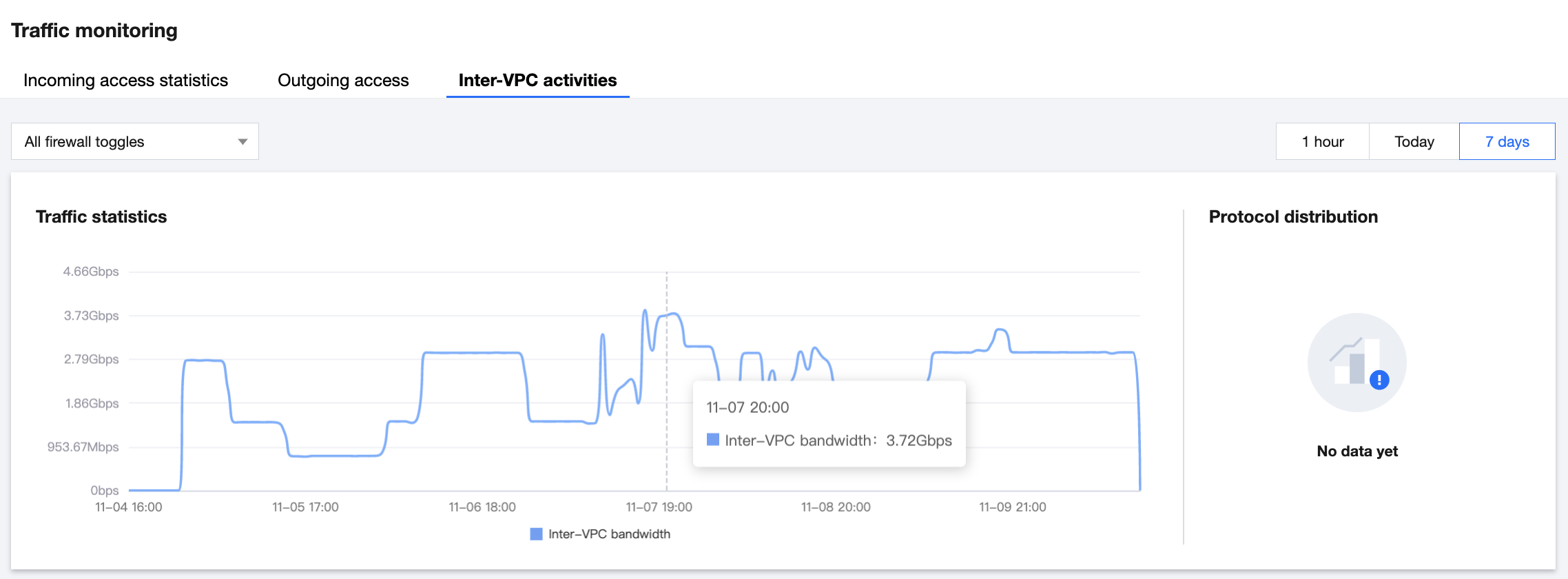Open the Inter-VPC activities tab
The height and width of the screenshot is (579, 1568).
coord(537,80)
